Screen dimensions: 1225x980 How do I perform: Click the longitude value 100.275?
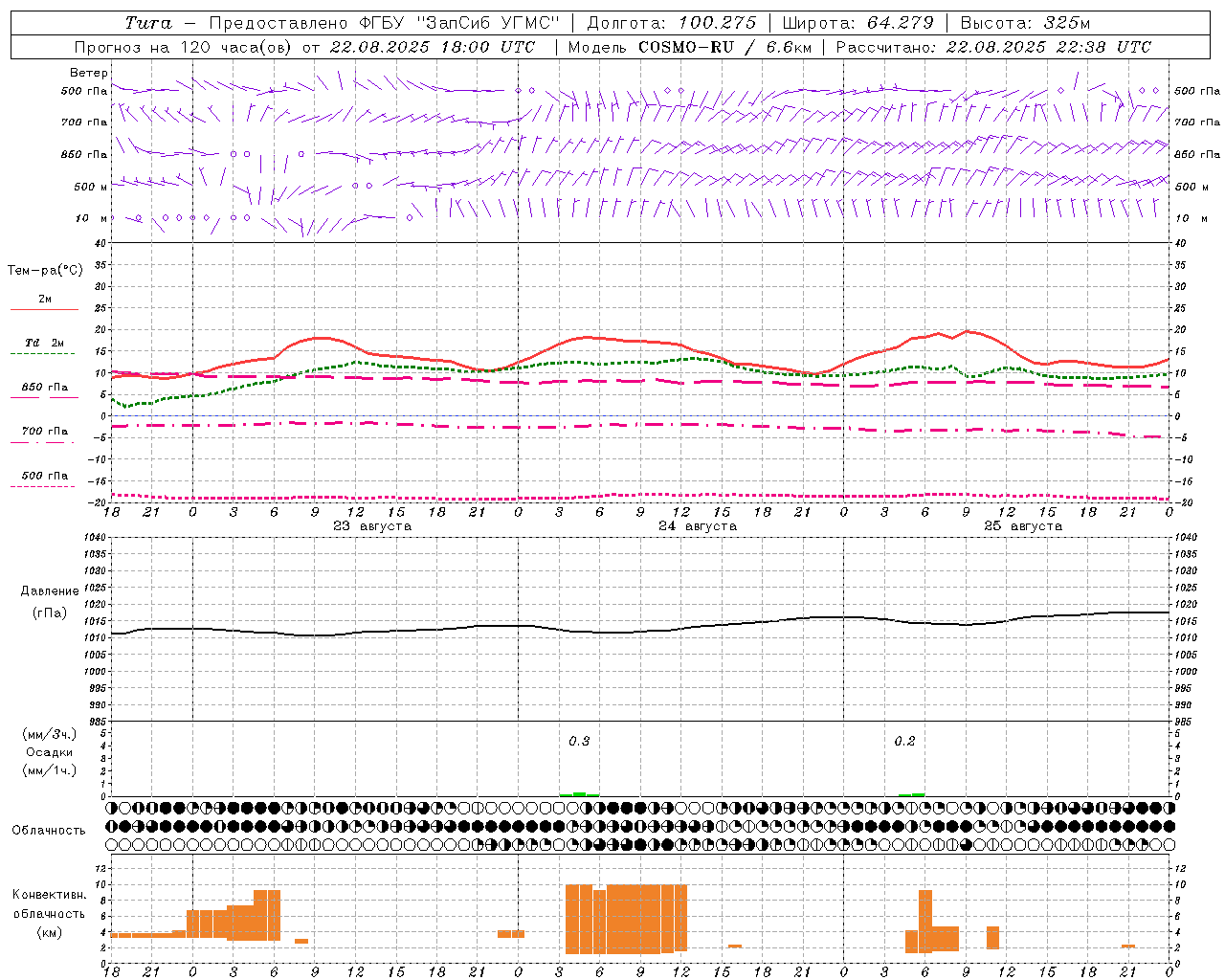(717, 23)
